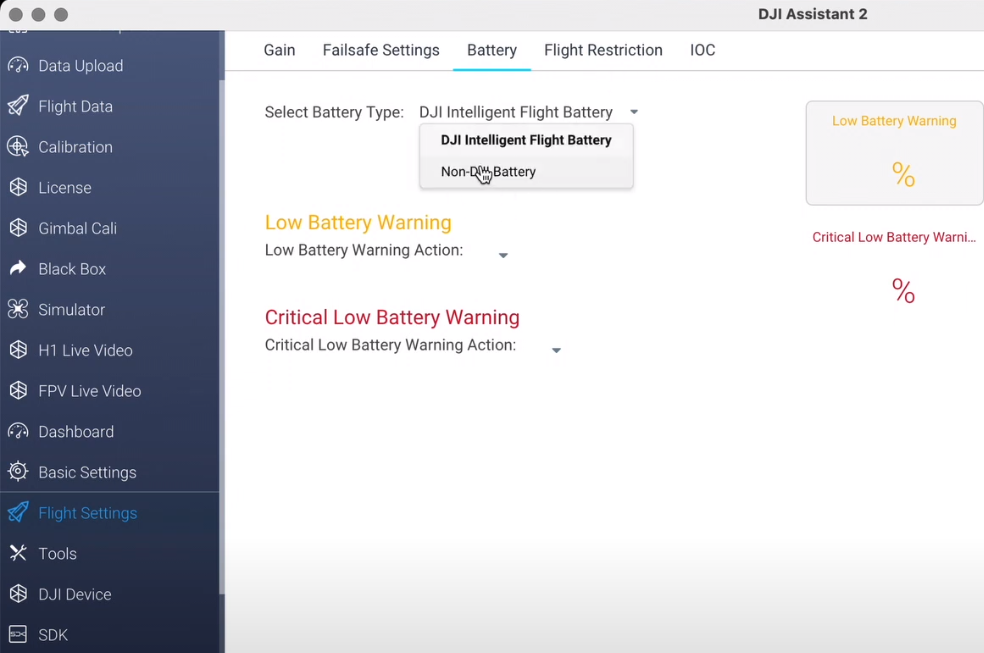Expand Critical Low Battery Warning Action dropdown
This screenshot has height=653, width=984.
[x=556, y=351]
